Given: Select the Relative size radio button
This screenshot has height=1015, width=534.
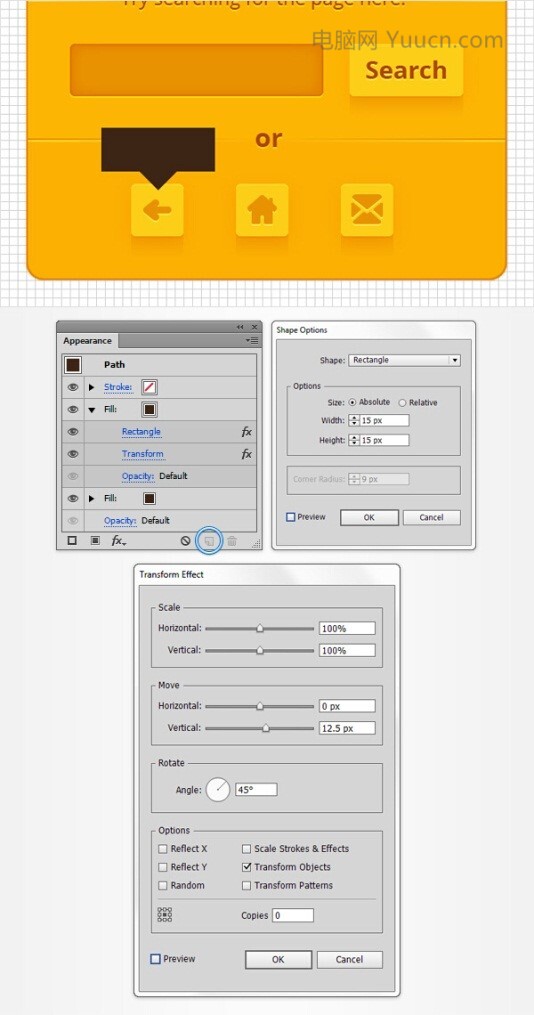Looking at the screenshot, I should 402,403.
